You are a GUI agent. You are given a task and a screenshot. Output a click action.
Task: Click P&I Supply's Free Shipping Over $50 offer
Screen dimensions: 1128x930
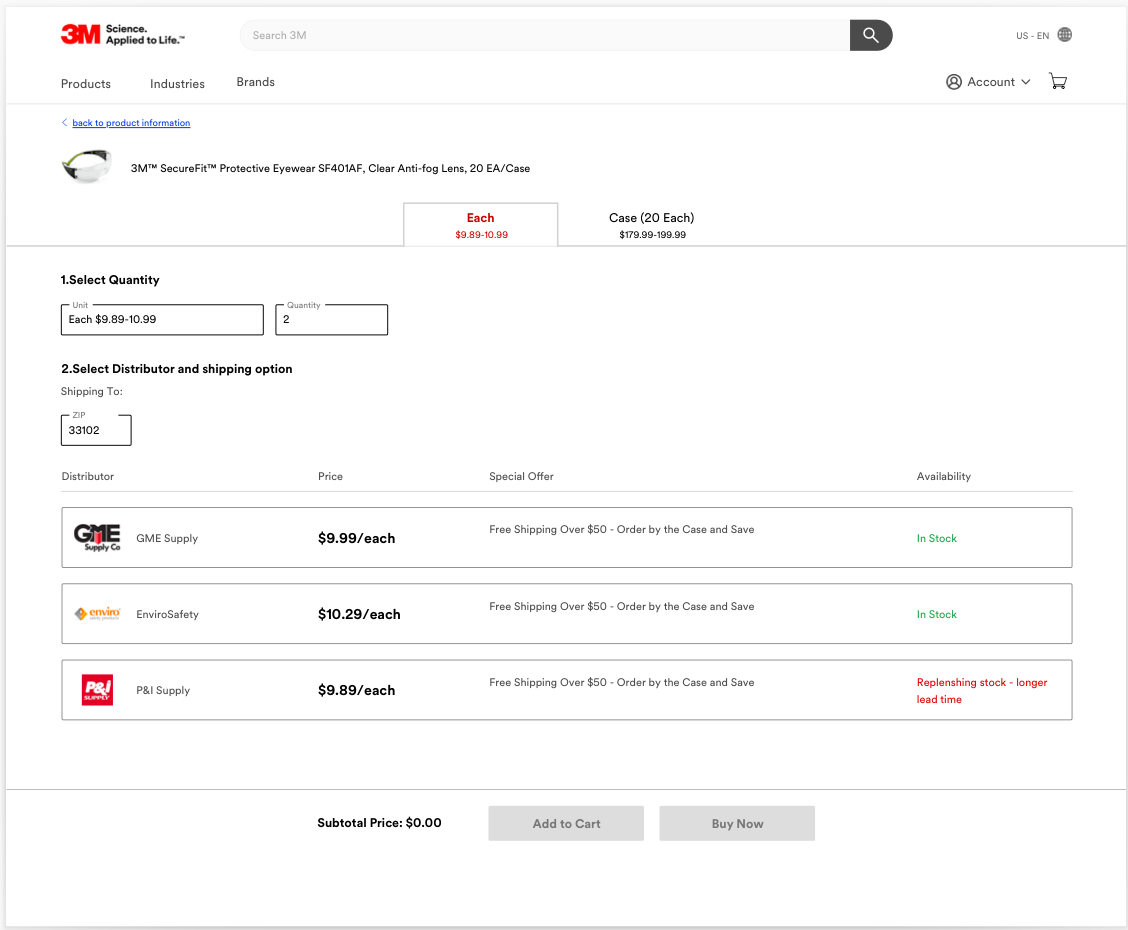tap(622, 683)
